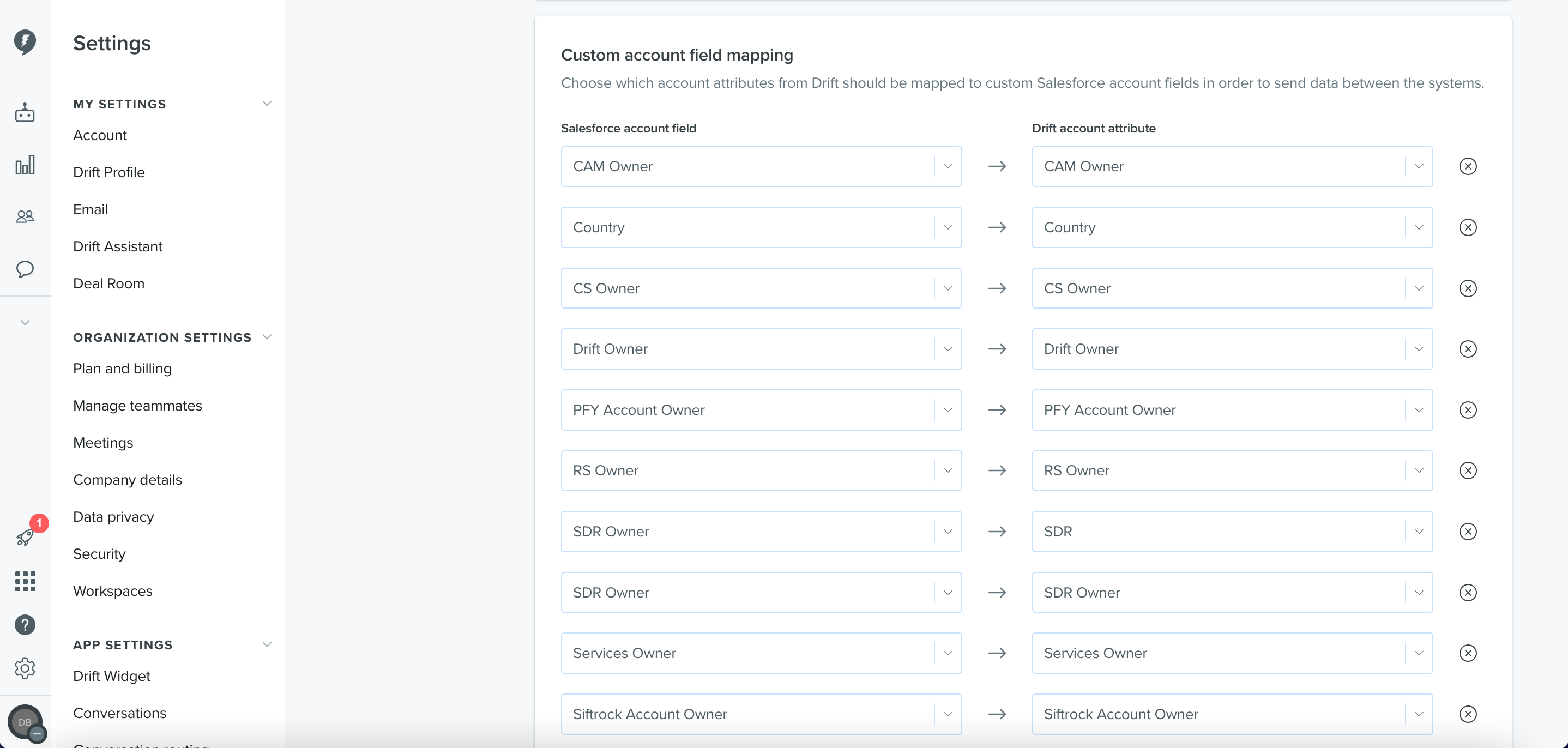The width and height of the screenshot is (1568, 748).
Task: Open the Contacts people icon
Action: [x=25, y=216]
